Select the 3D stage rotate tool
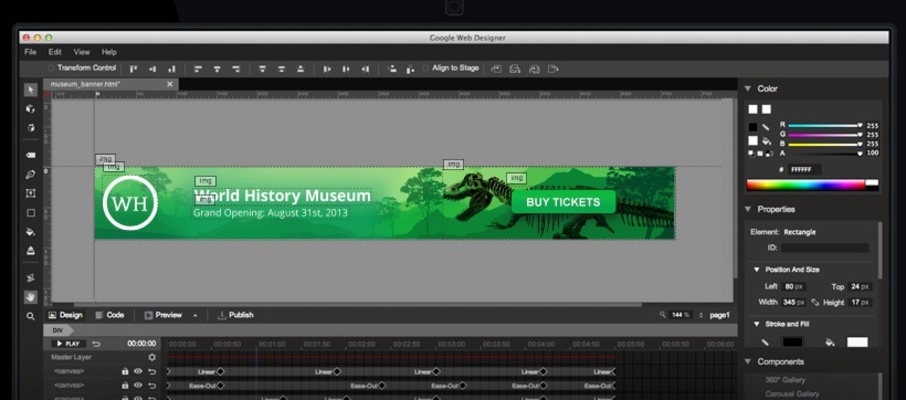The height and width of the screenshot is (400, 906). pos(31,128)
